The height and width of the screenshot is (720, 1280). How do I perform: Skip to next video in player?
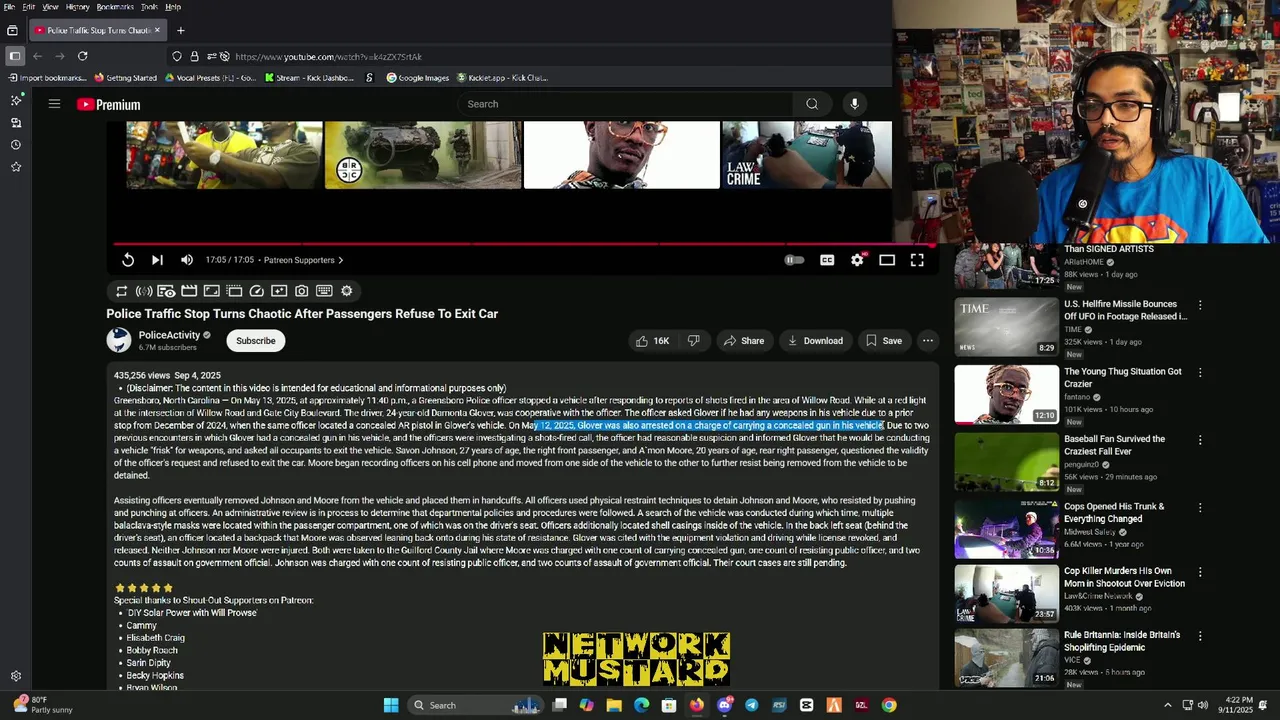click(x=157, y=260)
